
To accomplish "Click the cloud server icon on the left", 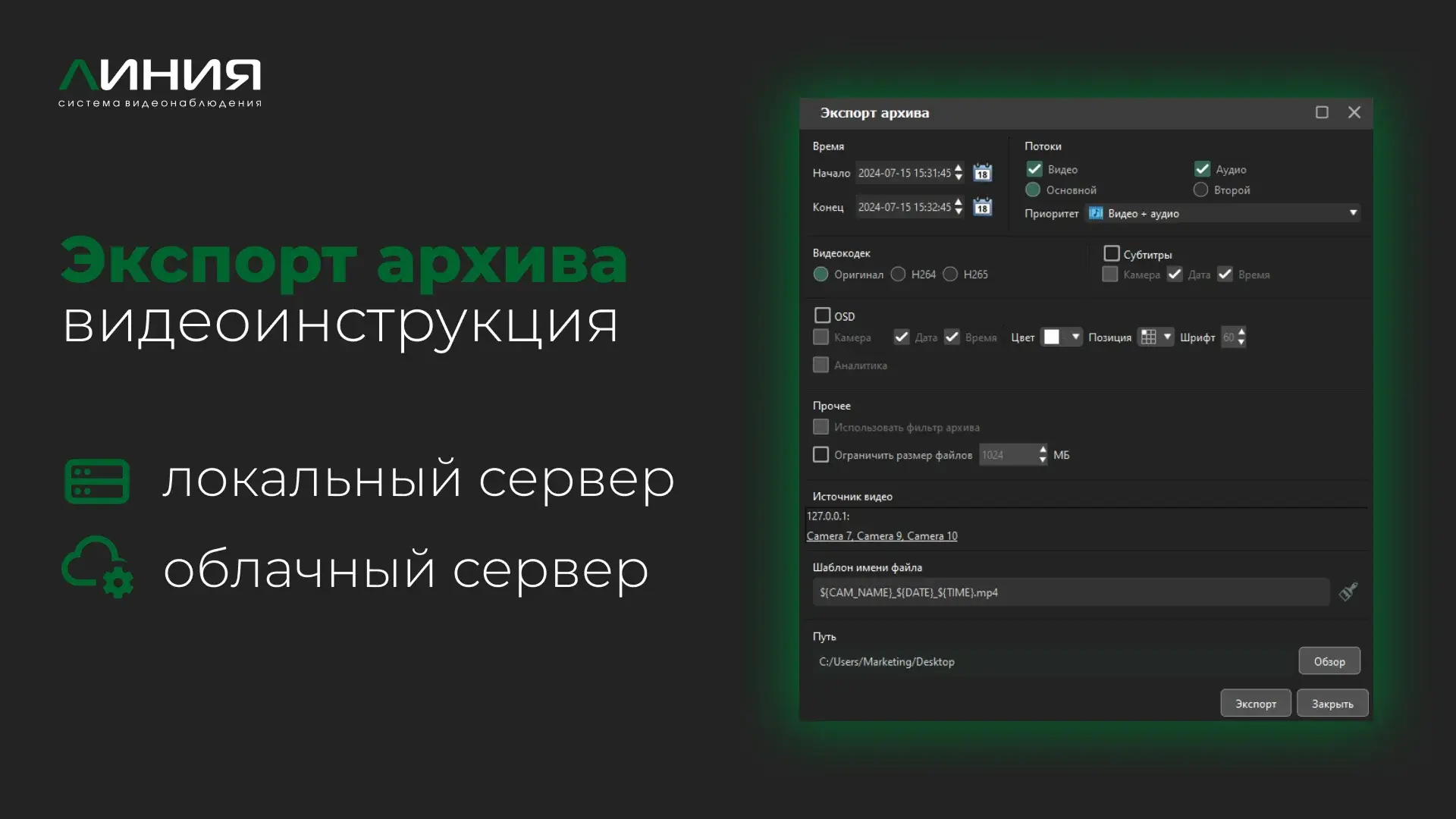I will 96,566.
